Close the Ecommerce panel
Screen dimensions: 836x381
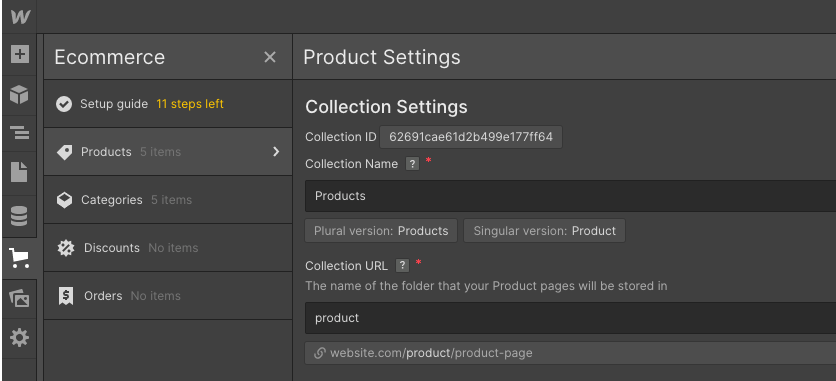tap(270, 57)
